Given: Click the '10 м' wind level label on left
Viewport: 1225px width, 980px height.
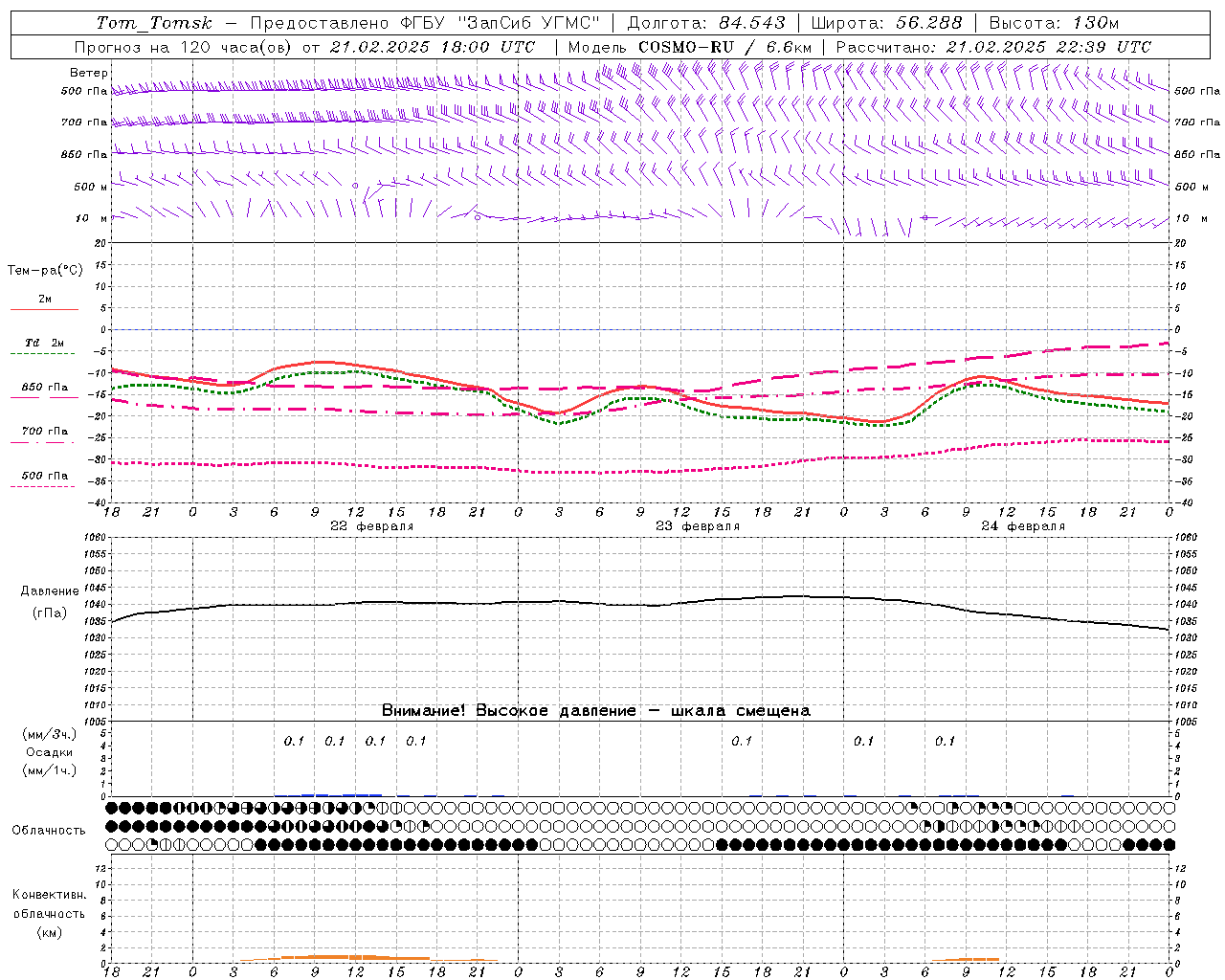Looking at the screenshot, I should pyautogui.click(x=92, y=218).
